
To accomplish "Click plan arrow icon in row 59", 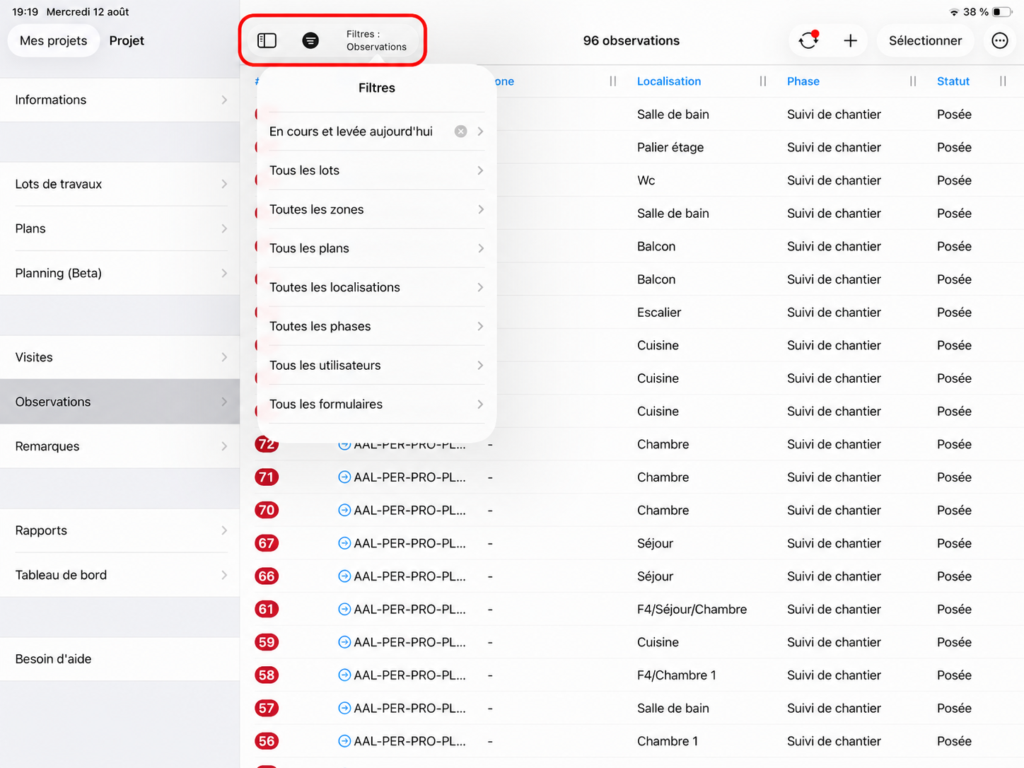I will 344,642.
